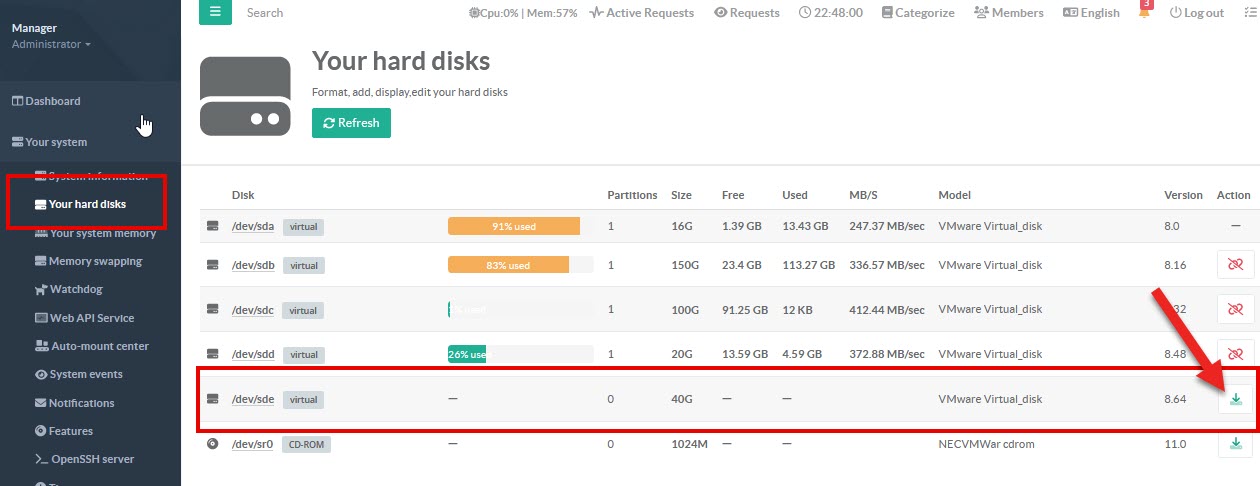Click the disk icon beside /dev/sda
This screenshot has width=1260, height=486.
coord(212,227)
